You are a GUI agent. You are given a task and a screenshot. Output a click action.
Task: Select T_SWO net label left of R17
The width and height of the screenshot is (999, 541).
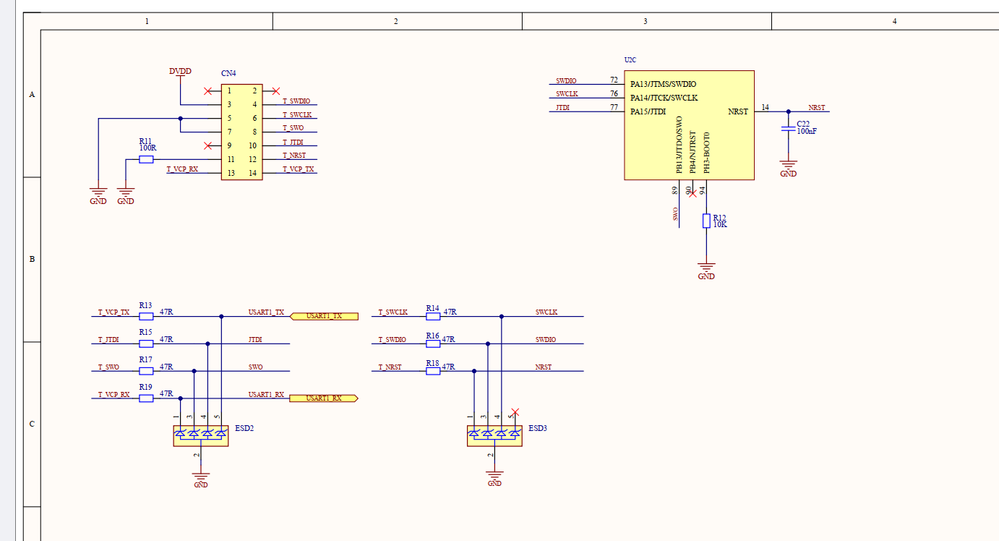109,367
